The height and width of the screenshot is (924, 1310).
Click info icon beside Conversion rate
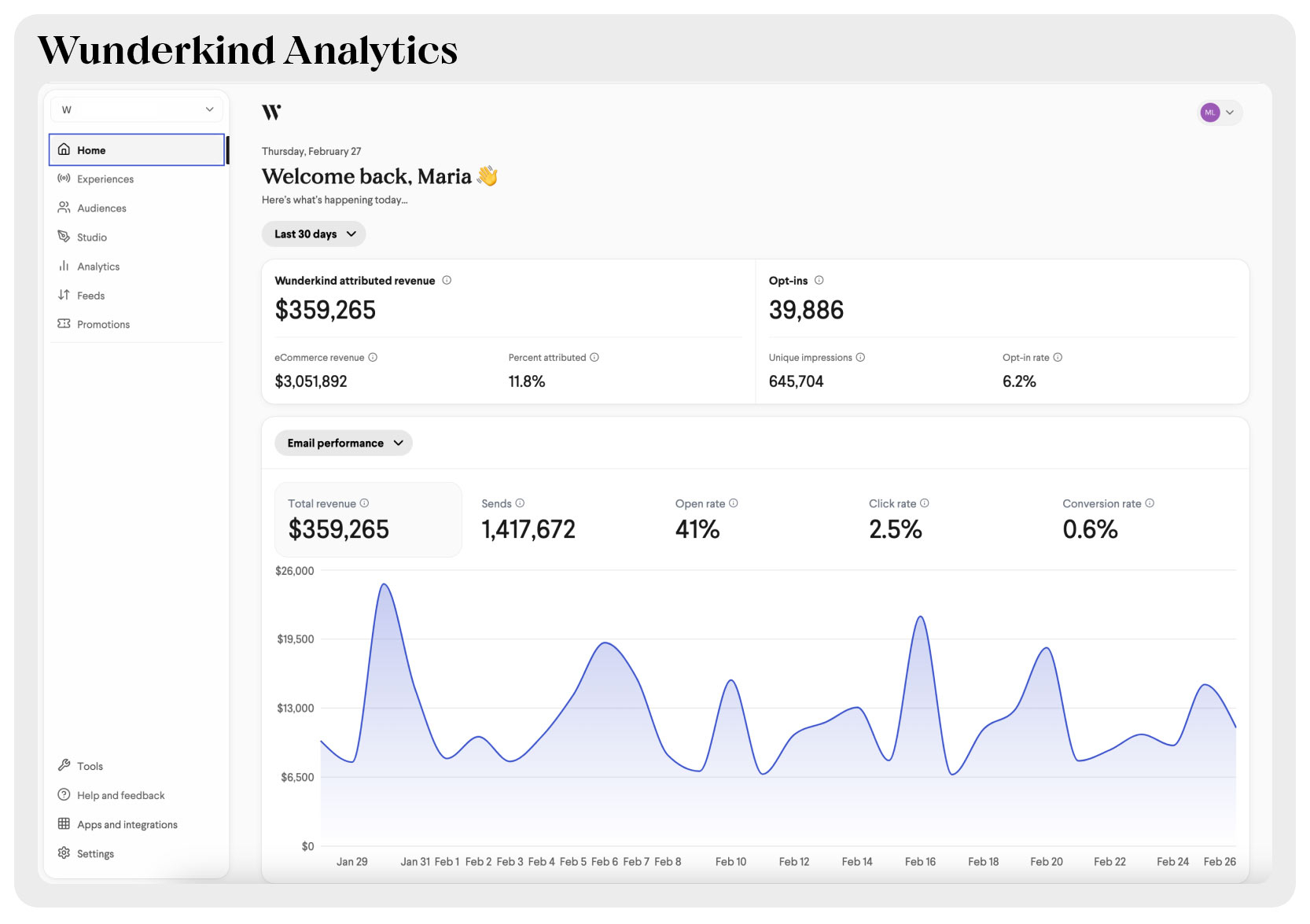[x=1150, y=503]
